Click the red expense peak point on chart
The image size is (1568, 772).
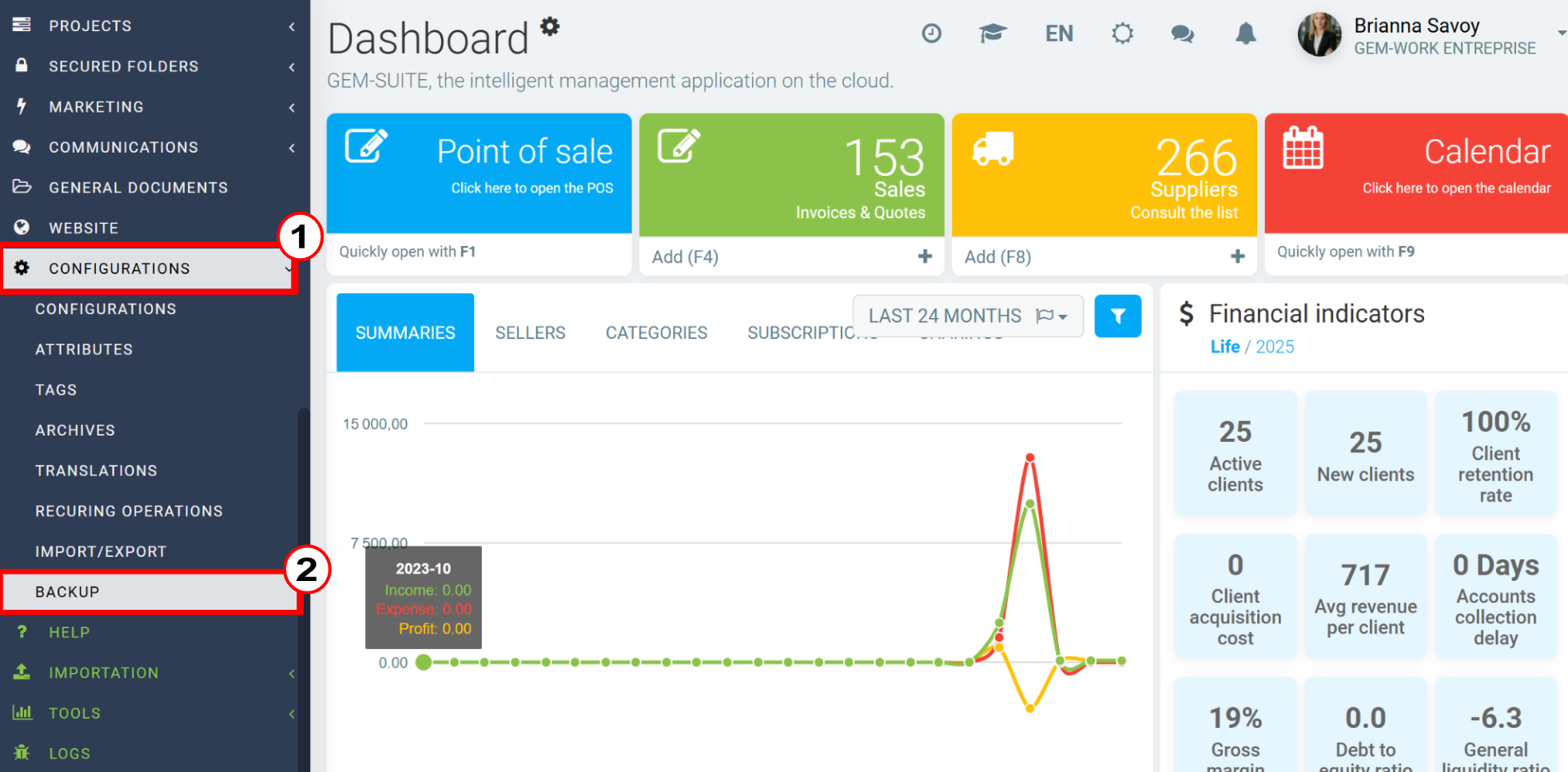click(x=1030, y=458)
